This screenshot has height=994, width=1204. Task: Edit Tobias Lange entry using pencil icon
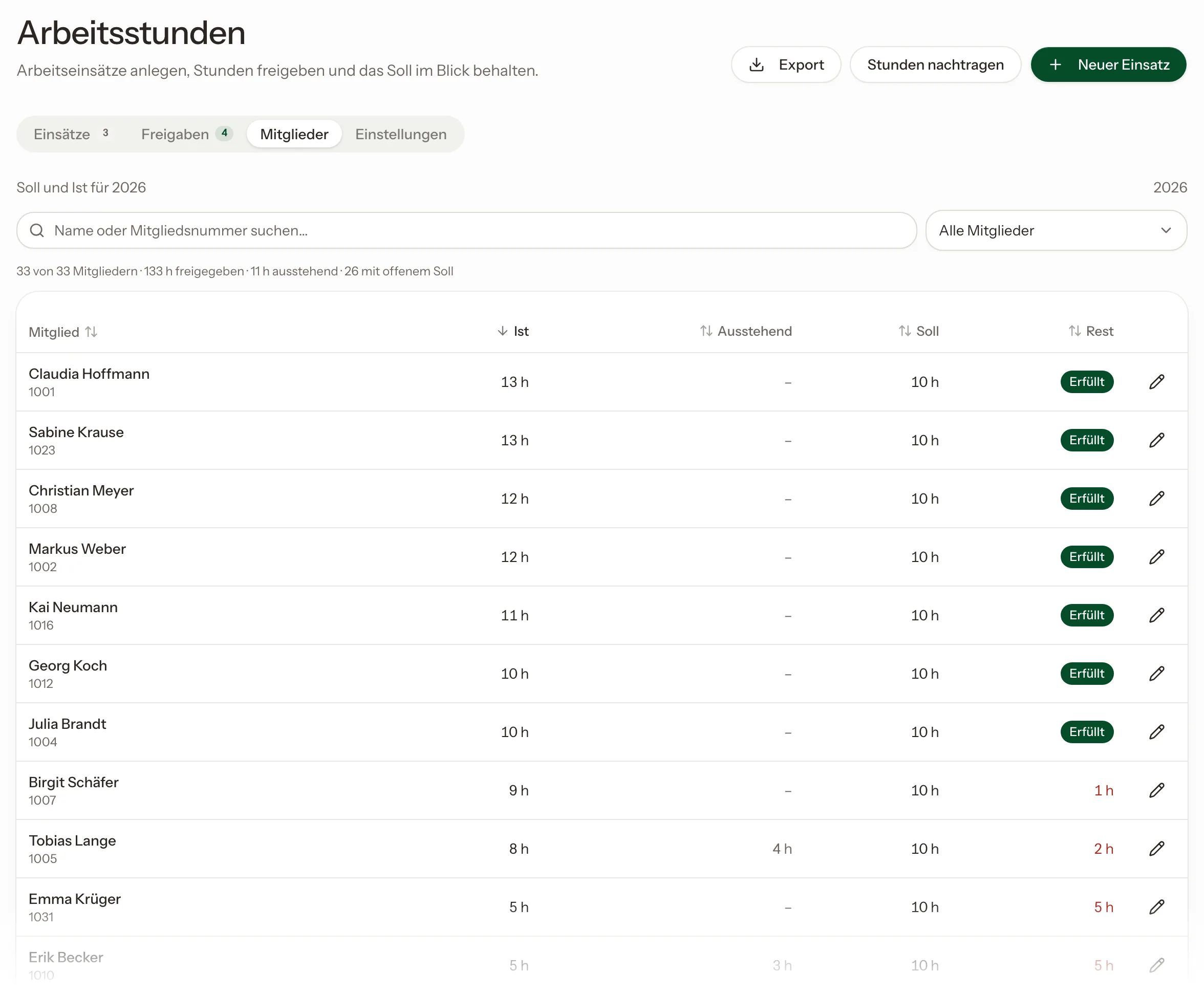pos(1156,849)
